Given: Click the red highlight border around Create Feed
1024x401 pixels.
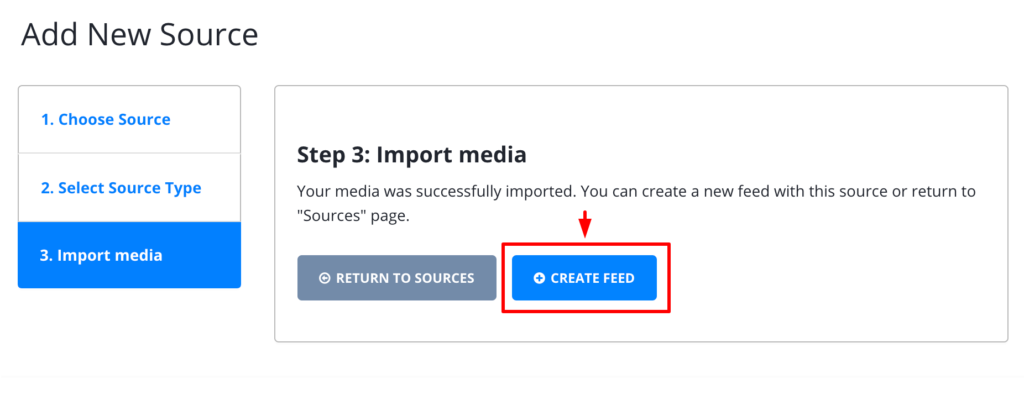Looking at the screenshot, I should (586, 244).
